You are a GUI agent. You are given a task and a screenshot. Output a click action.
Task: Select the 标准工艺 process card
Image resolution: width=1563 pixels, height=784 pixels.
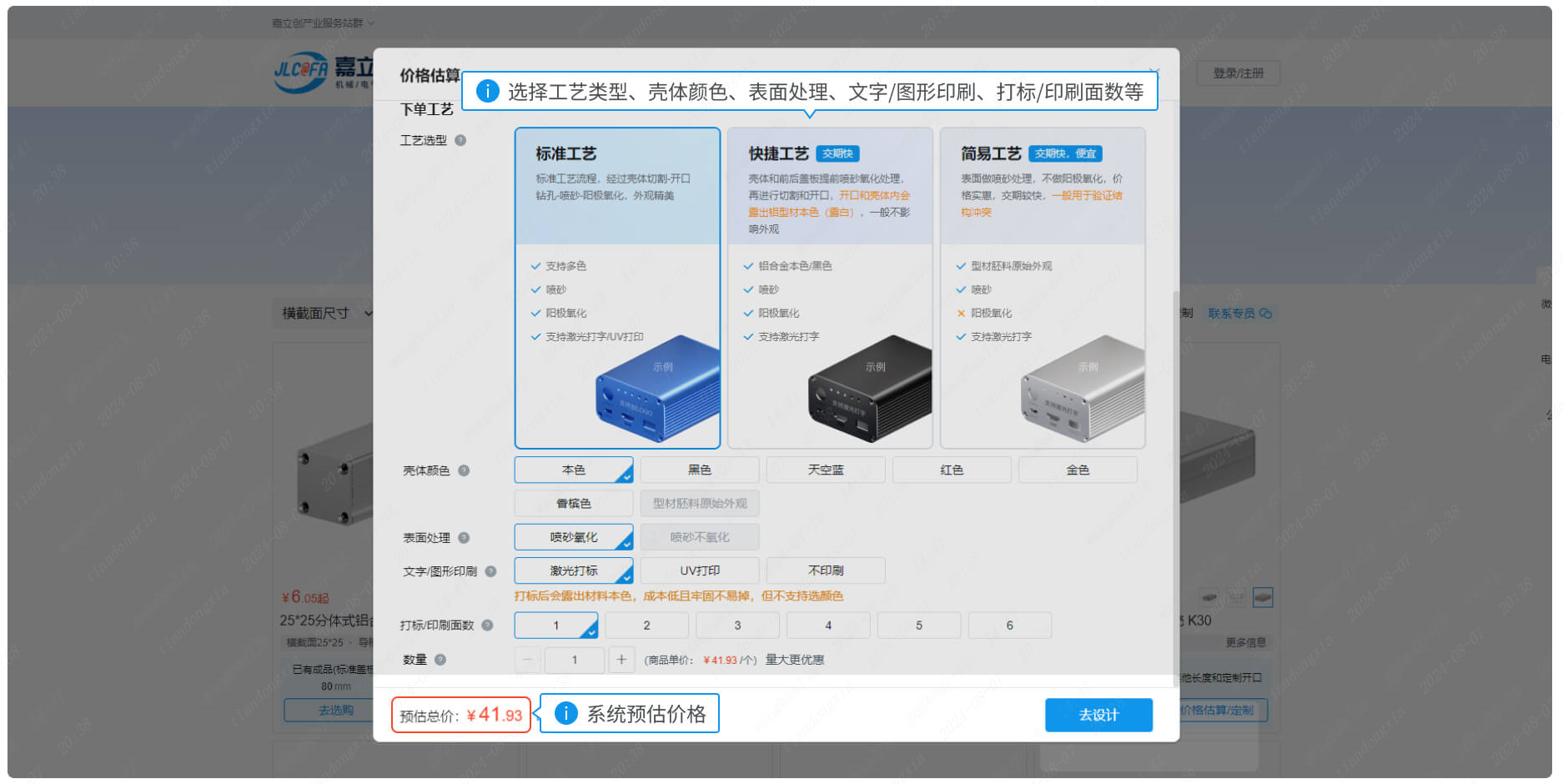(x=617, y=288)
